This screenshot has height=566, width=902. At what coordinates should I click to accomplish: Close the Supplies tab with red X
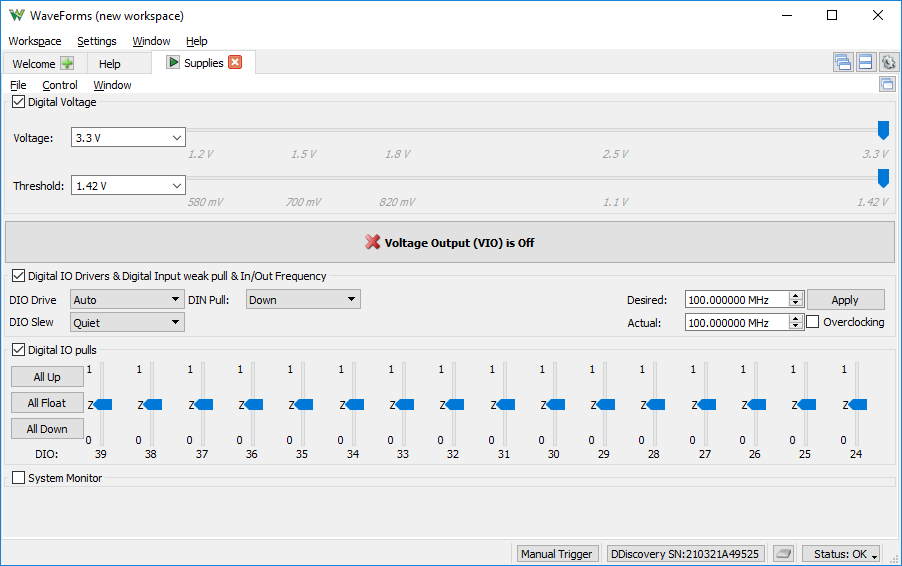coord(235,62)
